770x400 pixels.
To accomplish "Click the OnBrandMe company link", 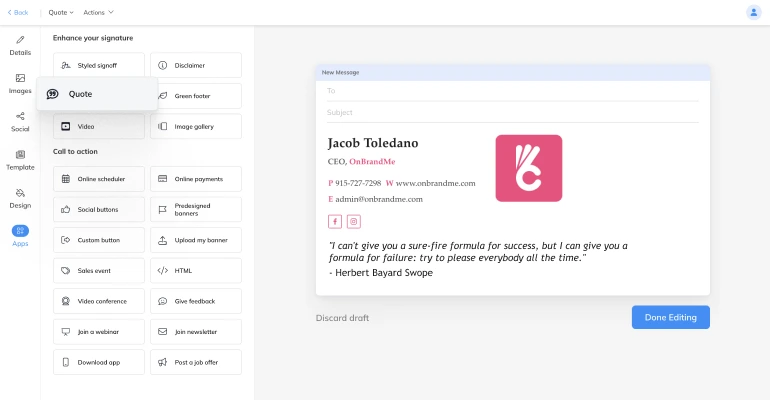I will click(372, 161).
